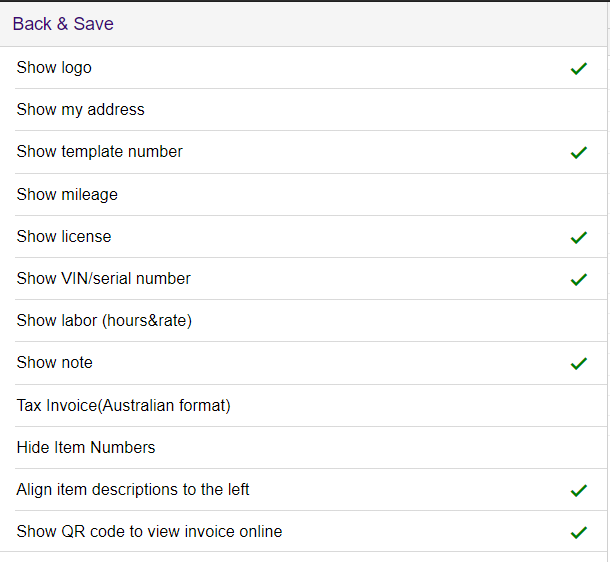Viewport: 610px width, 562px height.
Task: Click the Back & Save link
Action: pos(63,24)
